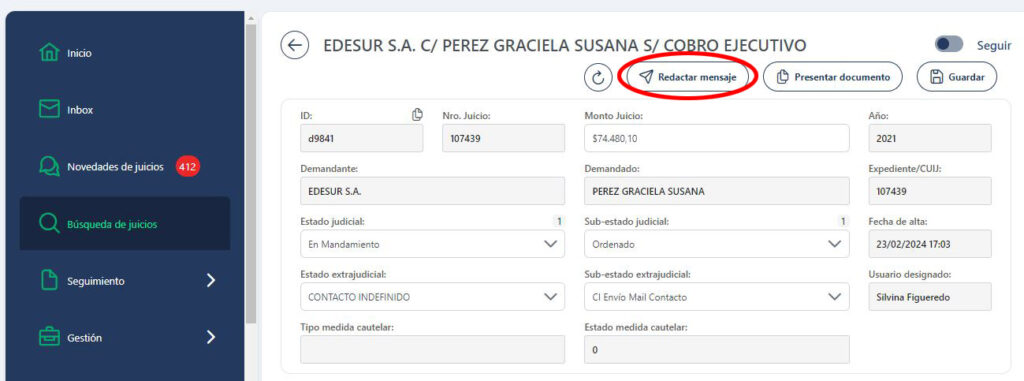
Task: Open the Sub-estado extrajudicial dropdown
Action: click(x=716, y=297)
